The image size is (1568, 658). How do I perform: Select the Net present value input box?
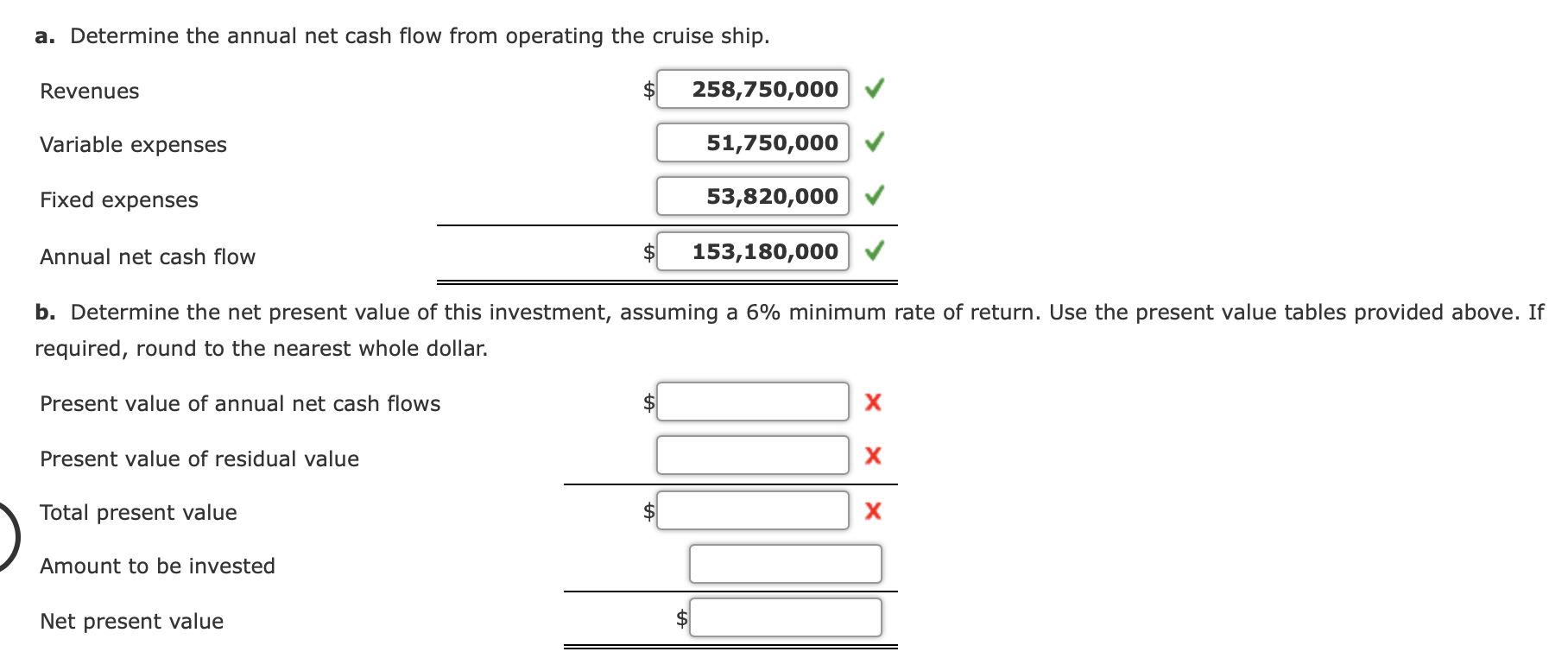pos(784,618)
